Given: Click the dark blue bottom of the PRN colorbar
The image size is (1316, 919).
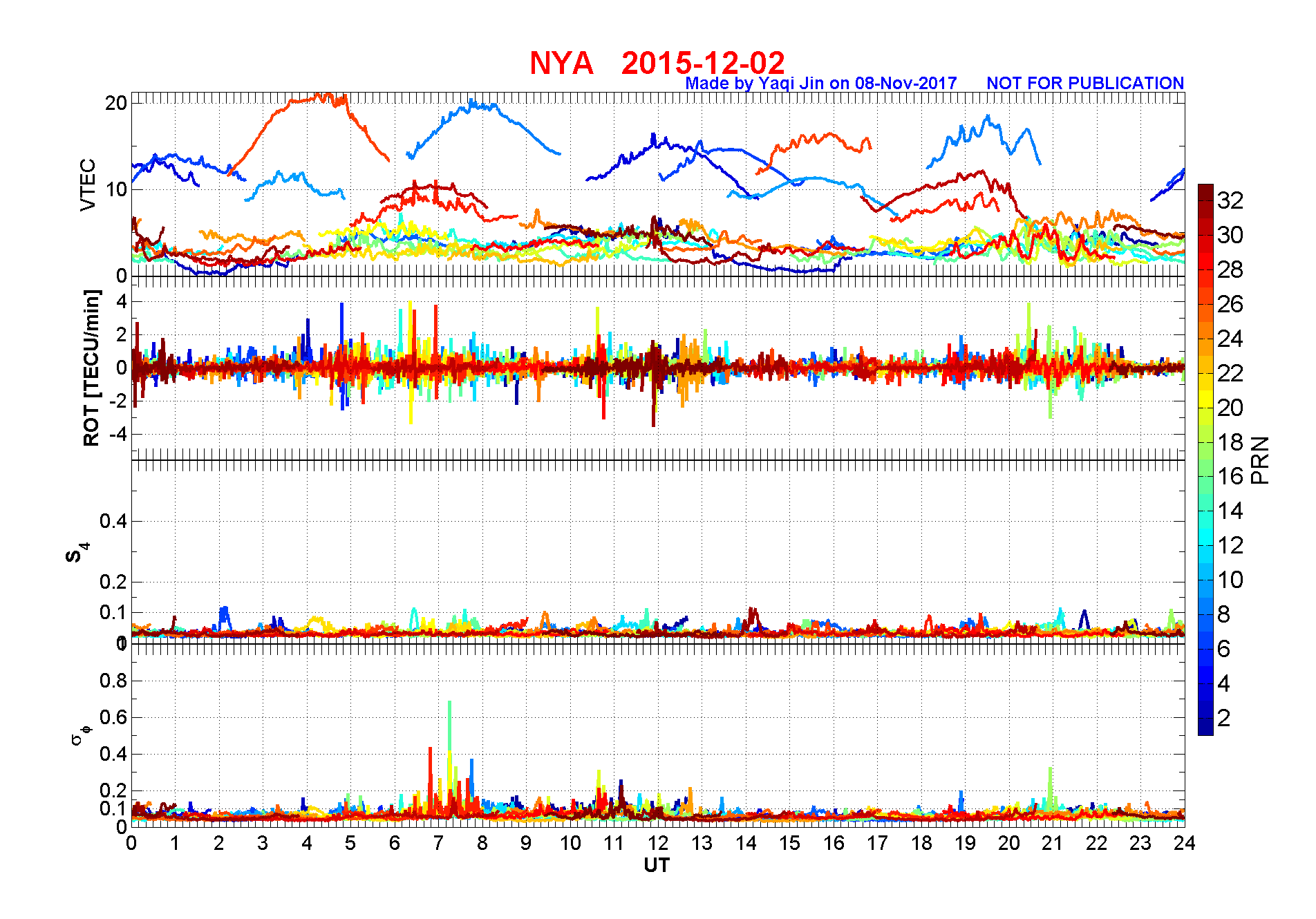Looking at the screenshot, I should pyautogui.click(x=1205, y=727).
